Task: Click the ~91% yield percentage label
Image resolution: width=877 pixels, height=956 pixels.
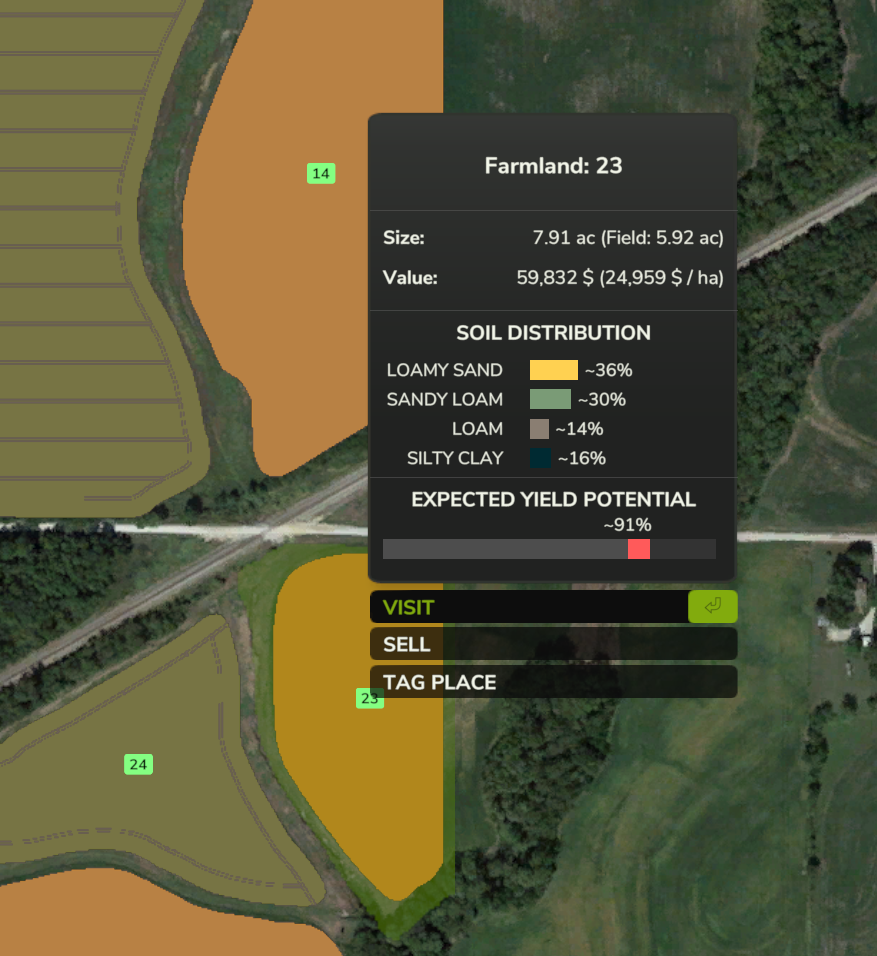Action: [627, 525]
